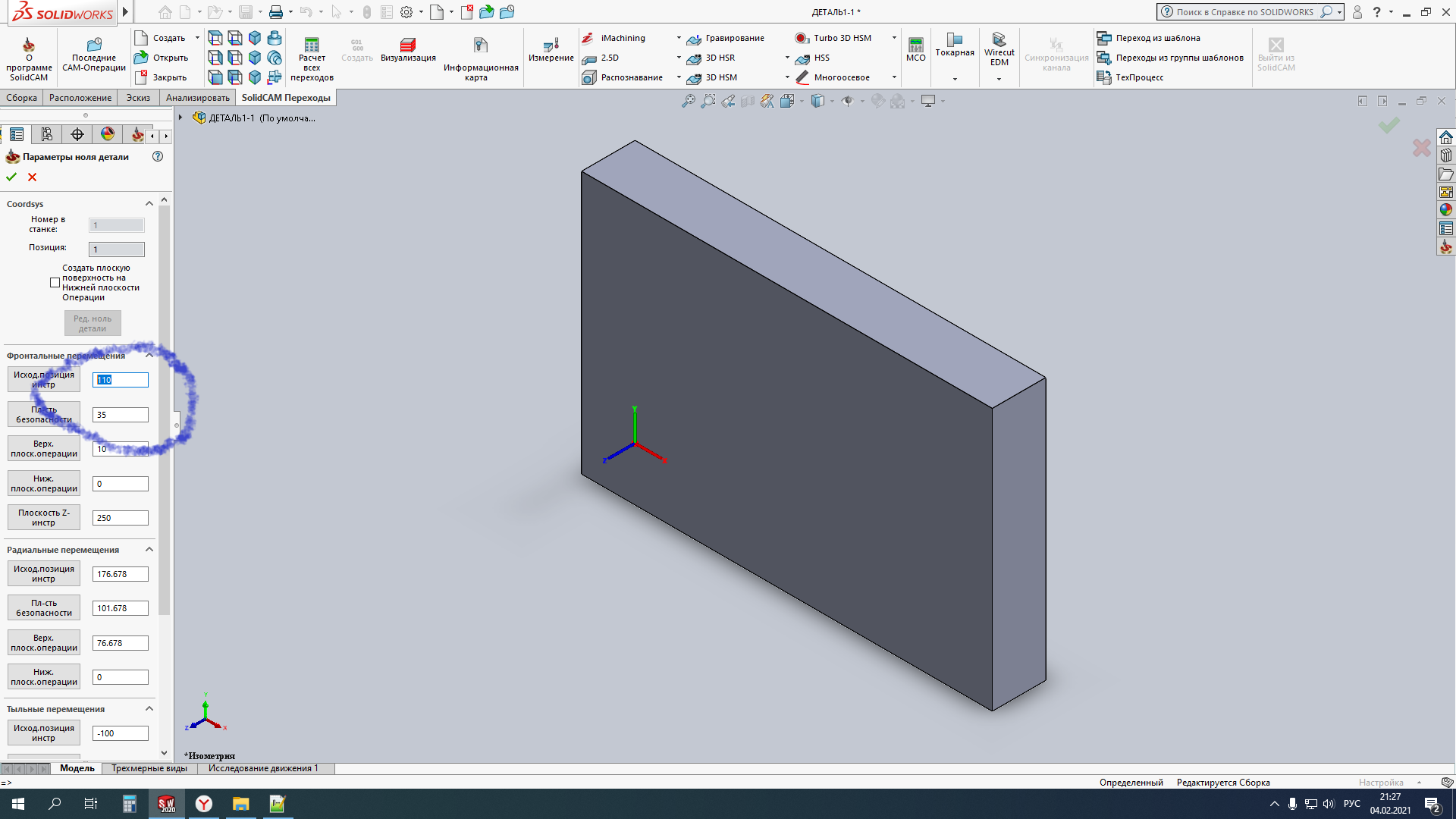This screenshot has width=1456, height=819.
Task: Open the Turbo 3D HSM dropdown arrow
Action: click(x=894, y=38)
